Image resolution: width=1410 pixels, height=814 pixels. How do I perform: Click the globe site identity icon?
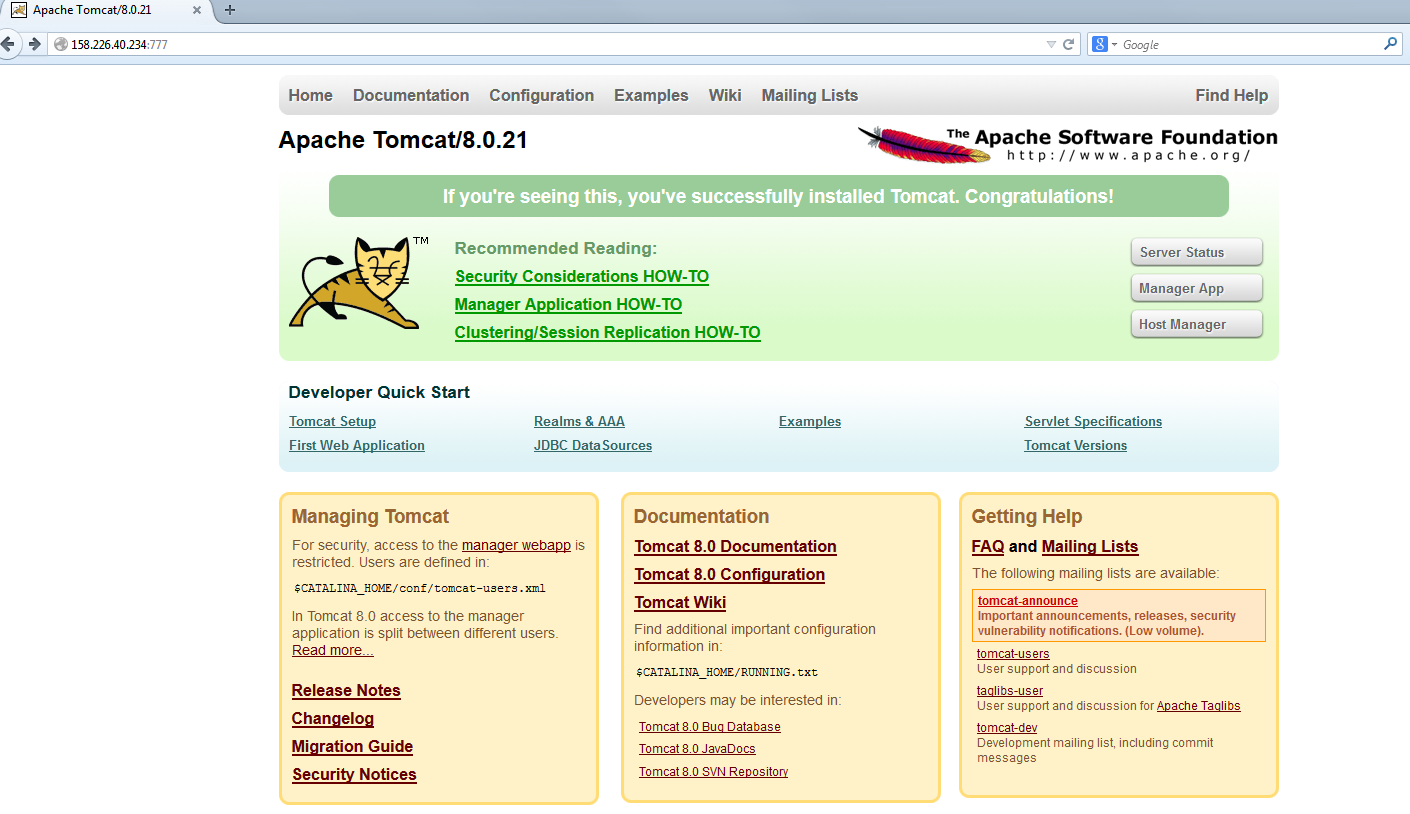[61, 44]
